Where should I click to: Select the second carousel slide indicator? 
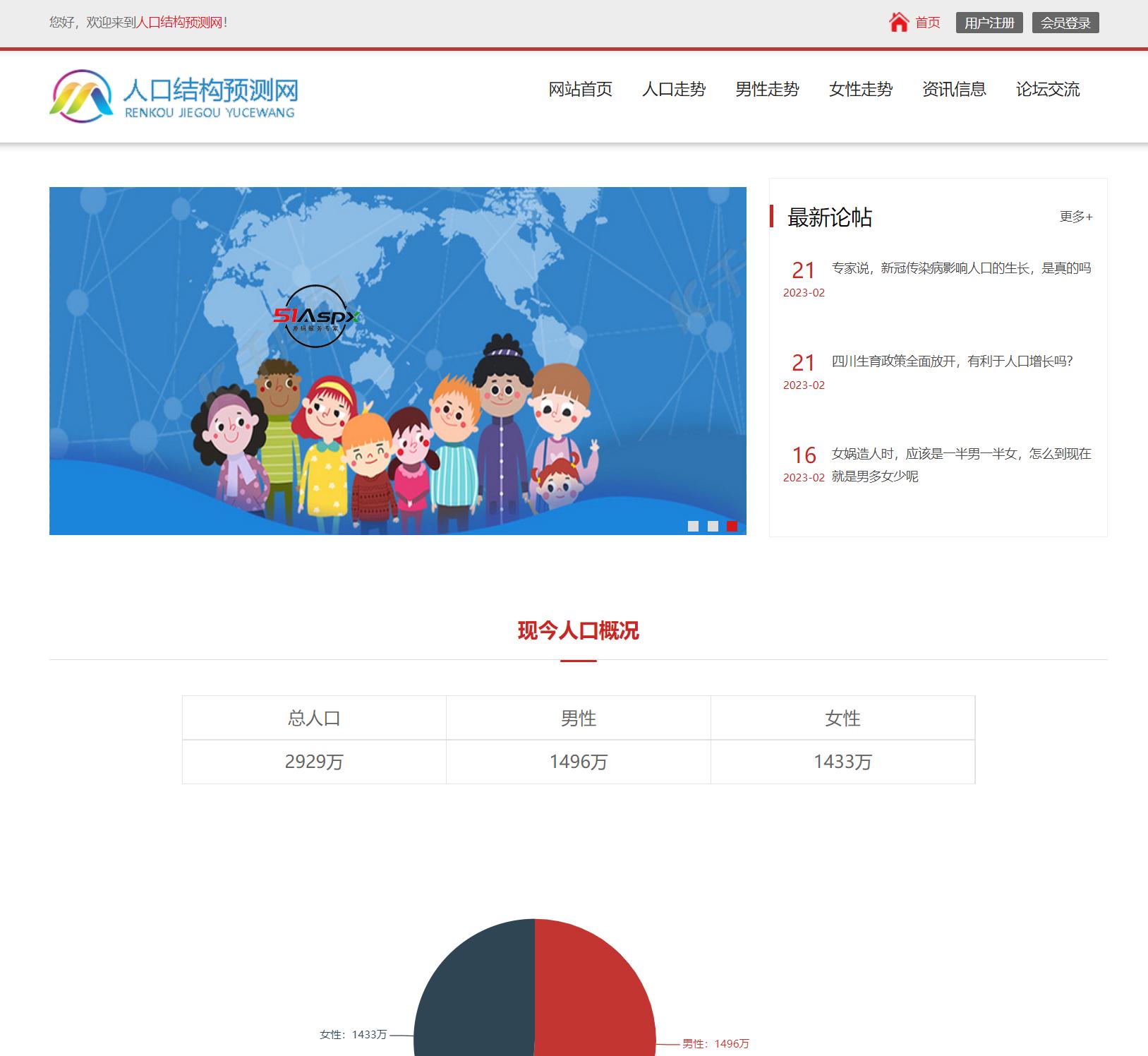pyautogui.click(x=713, y=526)
